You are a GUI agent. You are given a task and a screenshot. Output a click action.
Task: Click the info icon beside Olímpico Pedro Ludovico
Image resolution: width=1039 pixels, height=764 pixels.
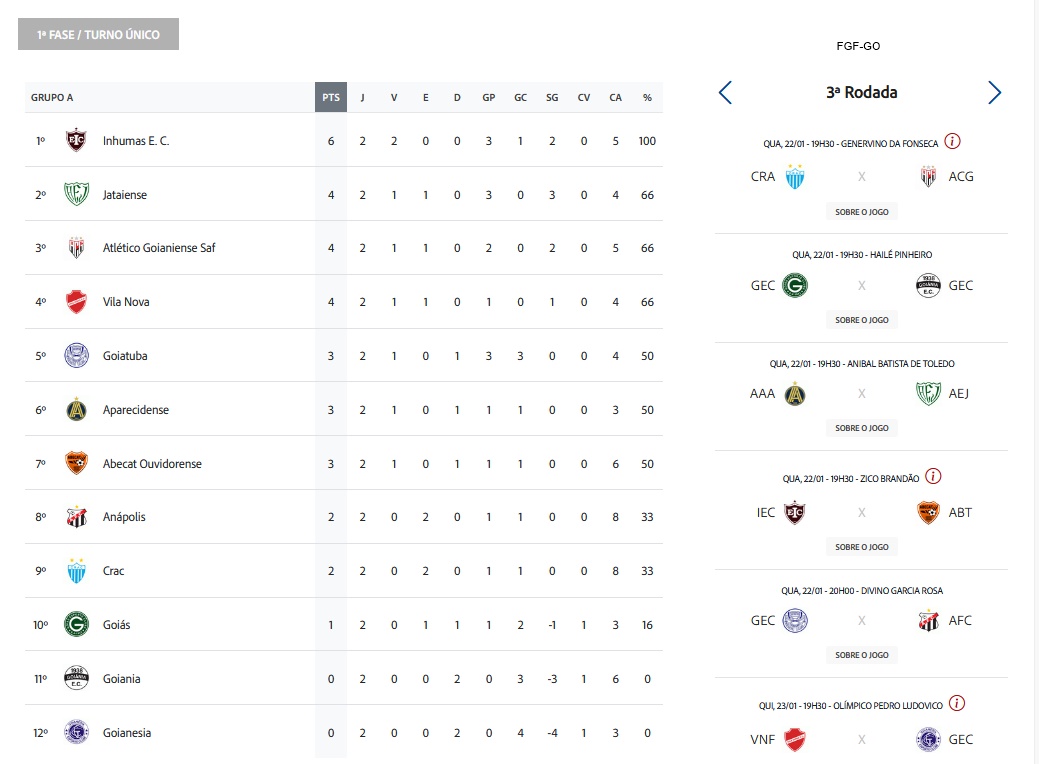(956, 704)
